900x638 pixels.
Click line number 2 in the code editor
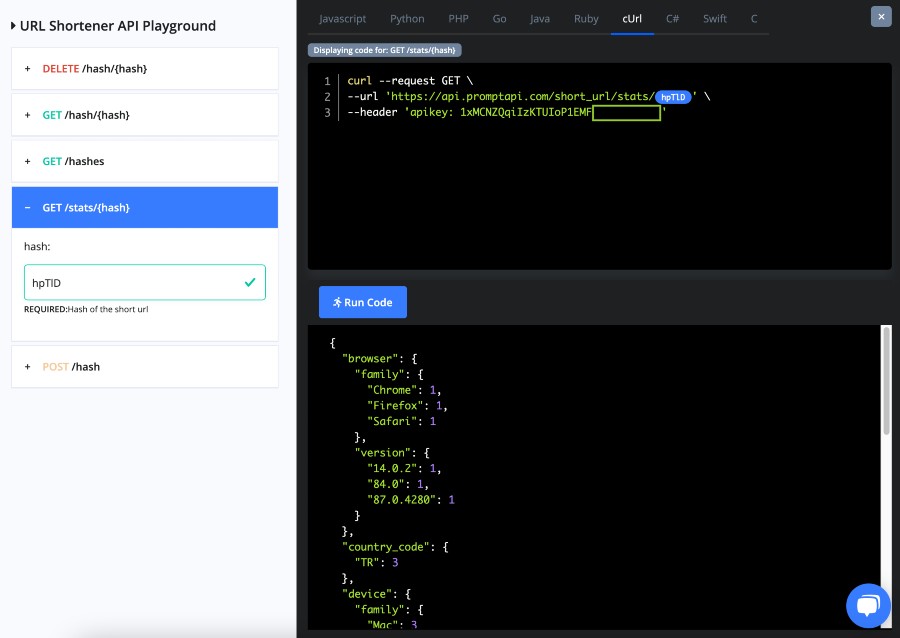coord(327,97)
